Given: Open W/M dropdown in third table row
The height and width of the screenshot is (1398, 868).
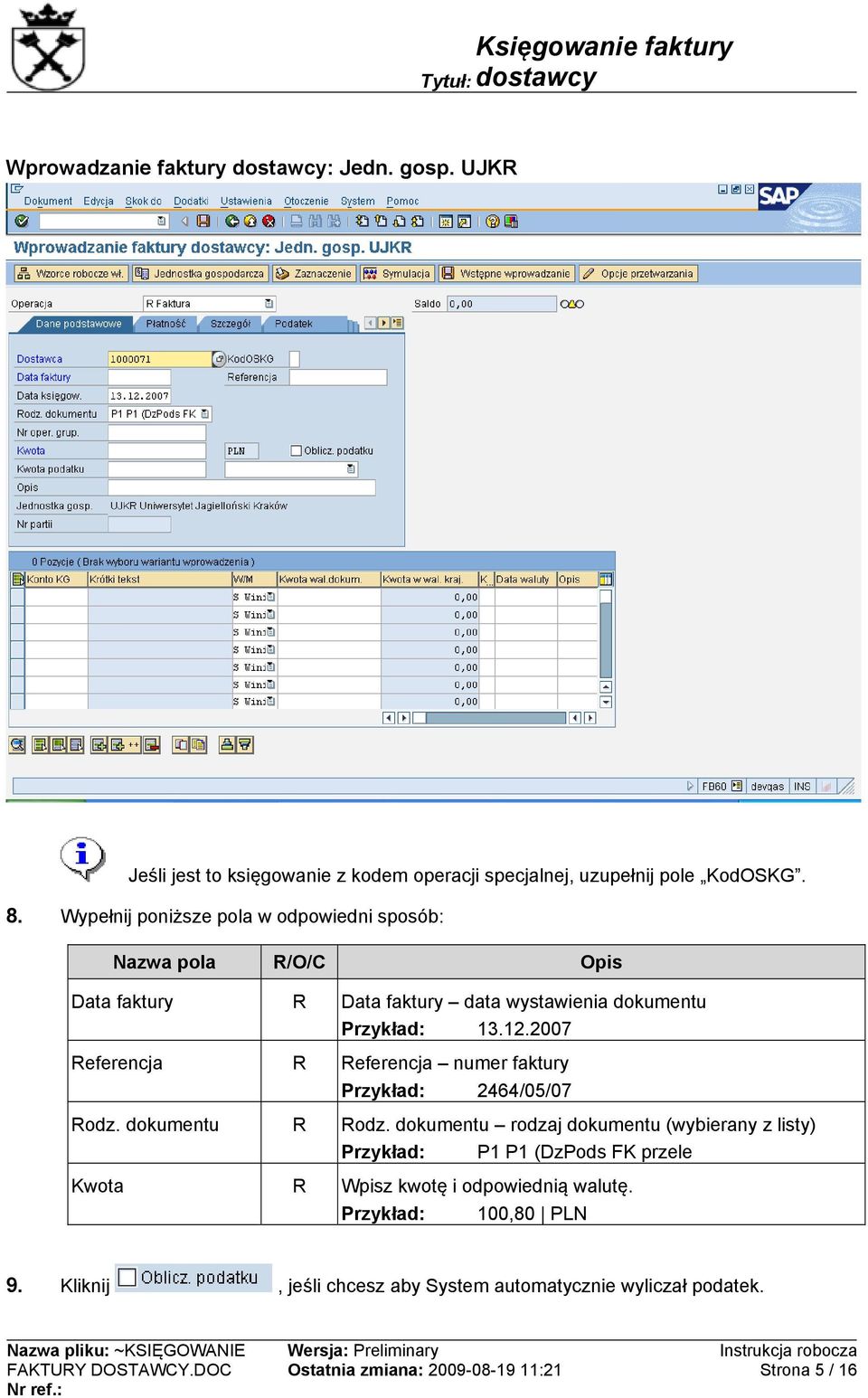Looking at the screenshot, I should [271, 632].
